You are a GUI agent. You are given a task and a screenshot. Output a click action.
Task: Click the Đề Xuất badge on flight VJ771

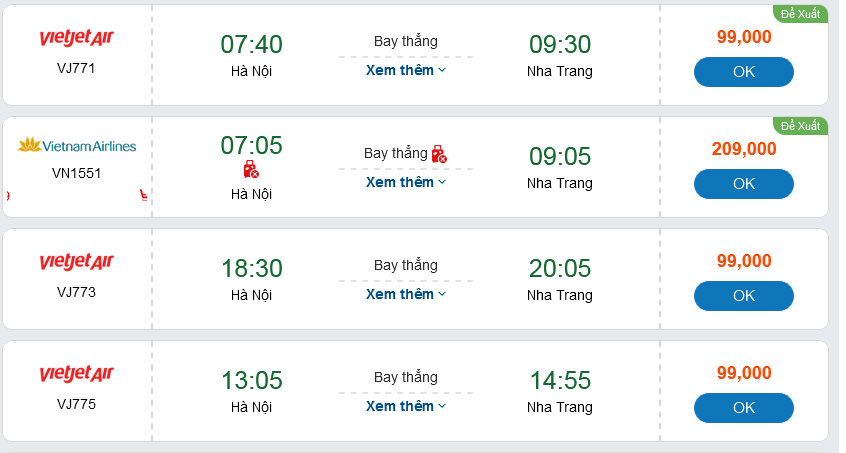(x=800, y=14)
